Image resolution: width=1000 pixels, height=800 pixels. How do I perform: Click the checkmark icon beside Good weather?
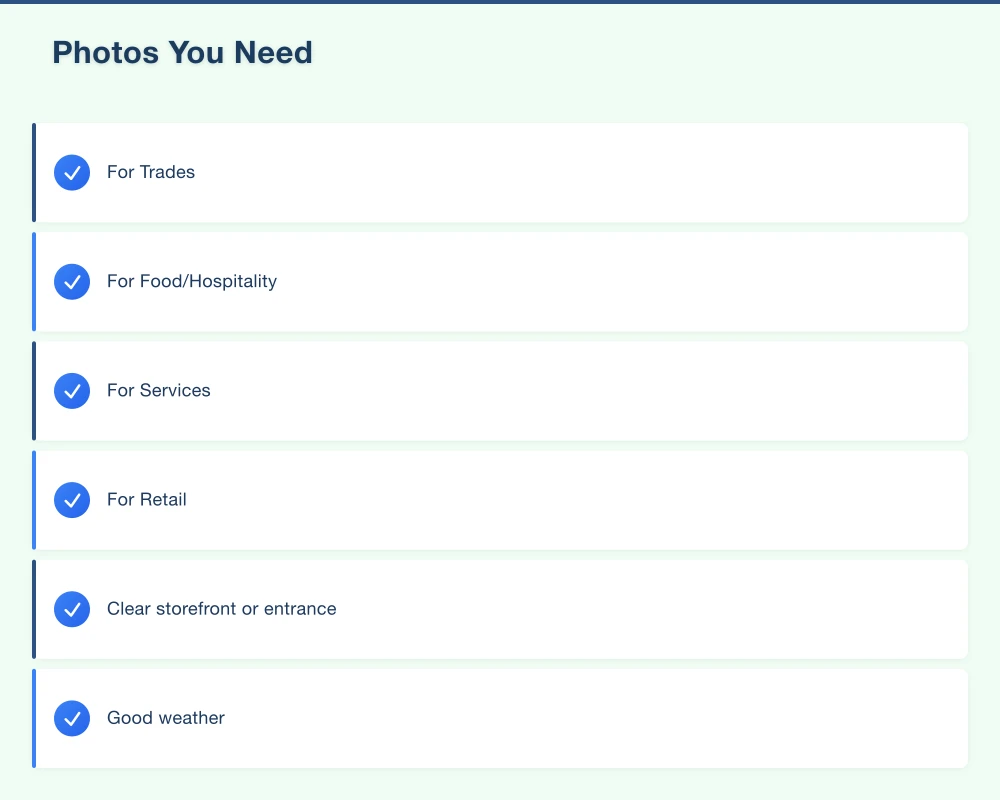pos(72,718)
